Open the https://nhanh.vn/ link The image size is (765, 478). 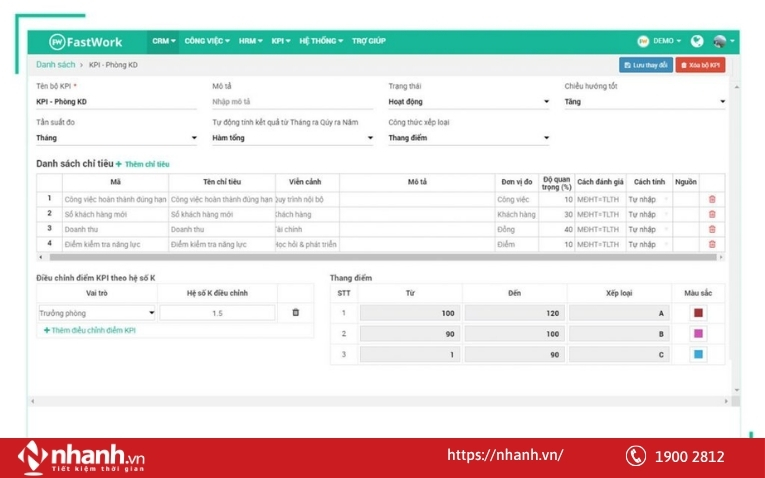pyautogui.click(x=505, y=456)
